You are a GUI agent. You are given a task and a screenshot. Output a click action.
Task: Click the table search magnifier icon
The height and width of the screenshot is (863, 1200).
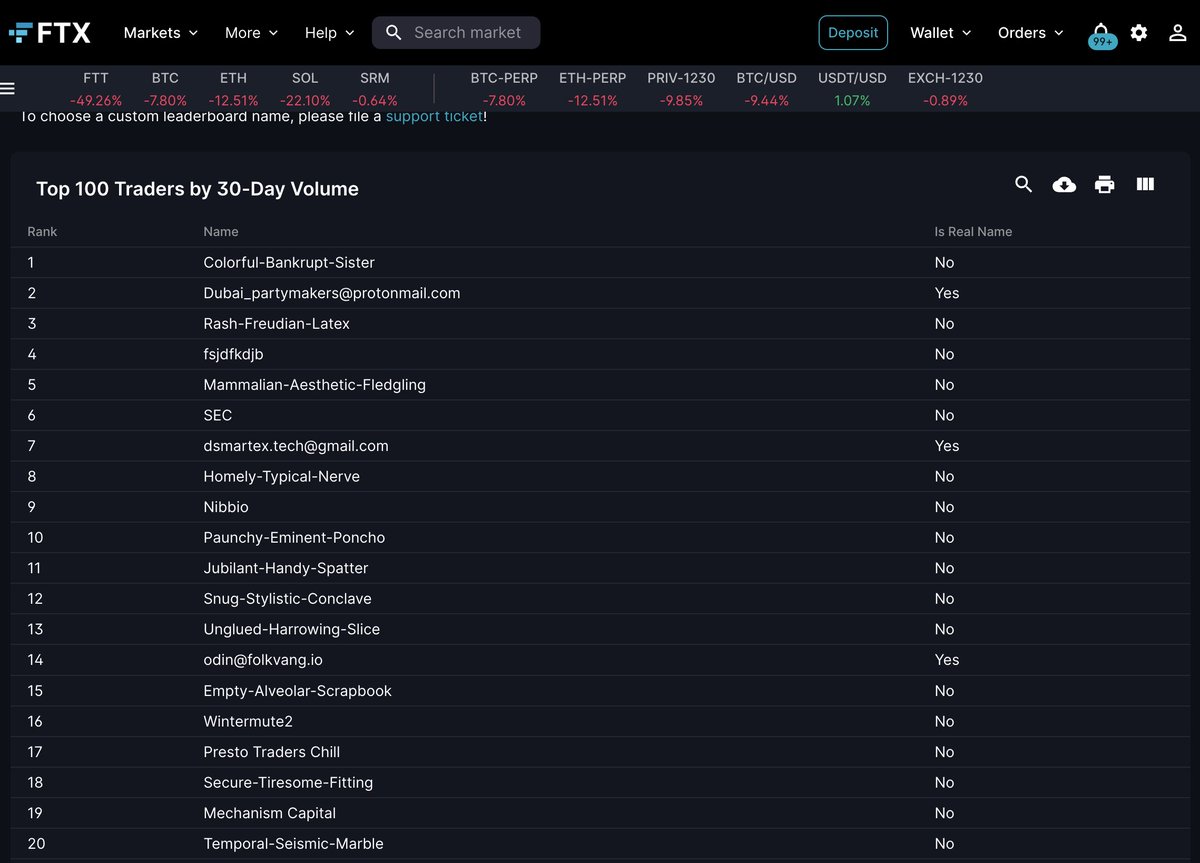[1023, 184]
